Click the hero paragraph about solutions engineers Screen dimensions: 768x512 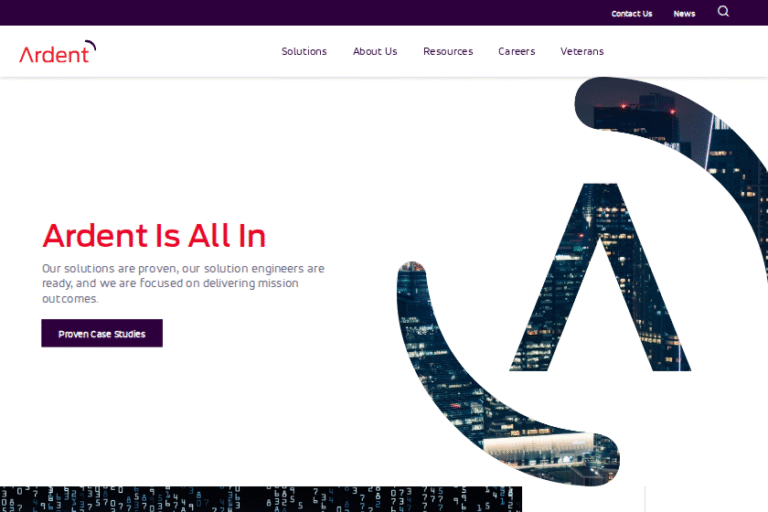[183, 283]
